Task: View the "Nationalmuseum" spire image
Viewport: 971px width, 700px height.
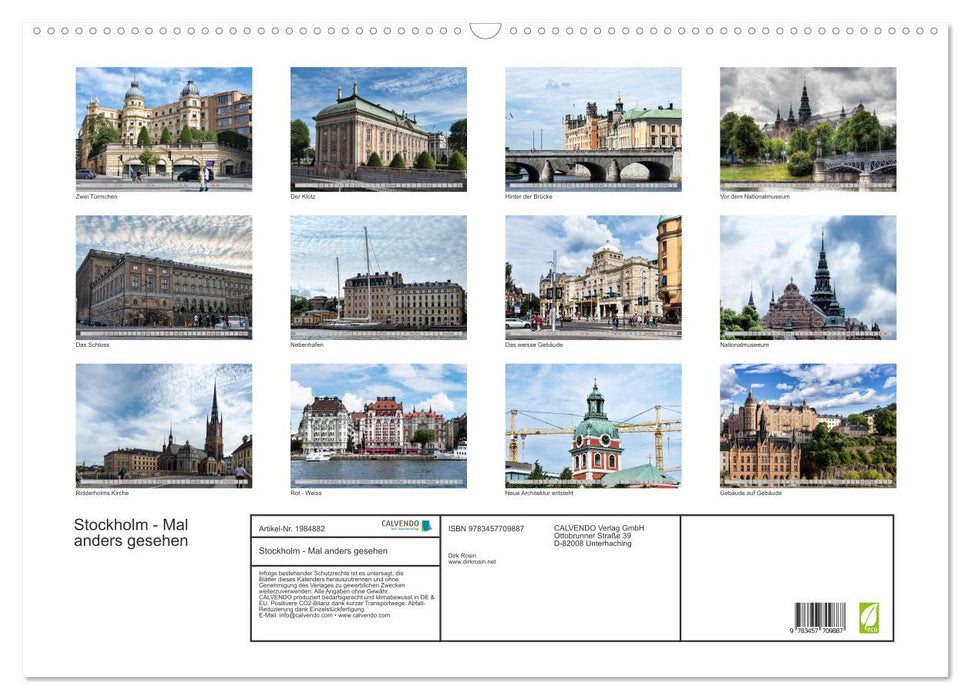Action: [x=807, y=277]
